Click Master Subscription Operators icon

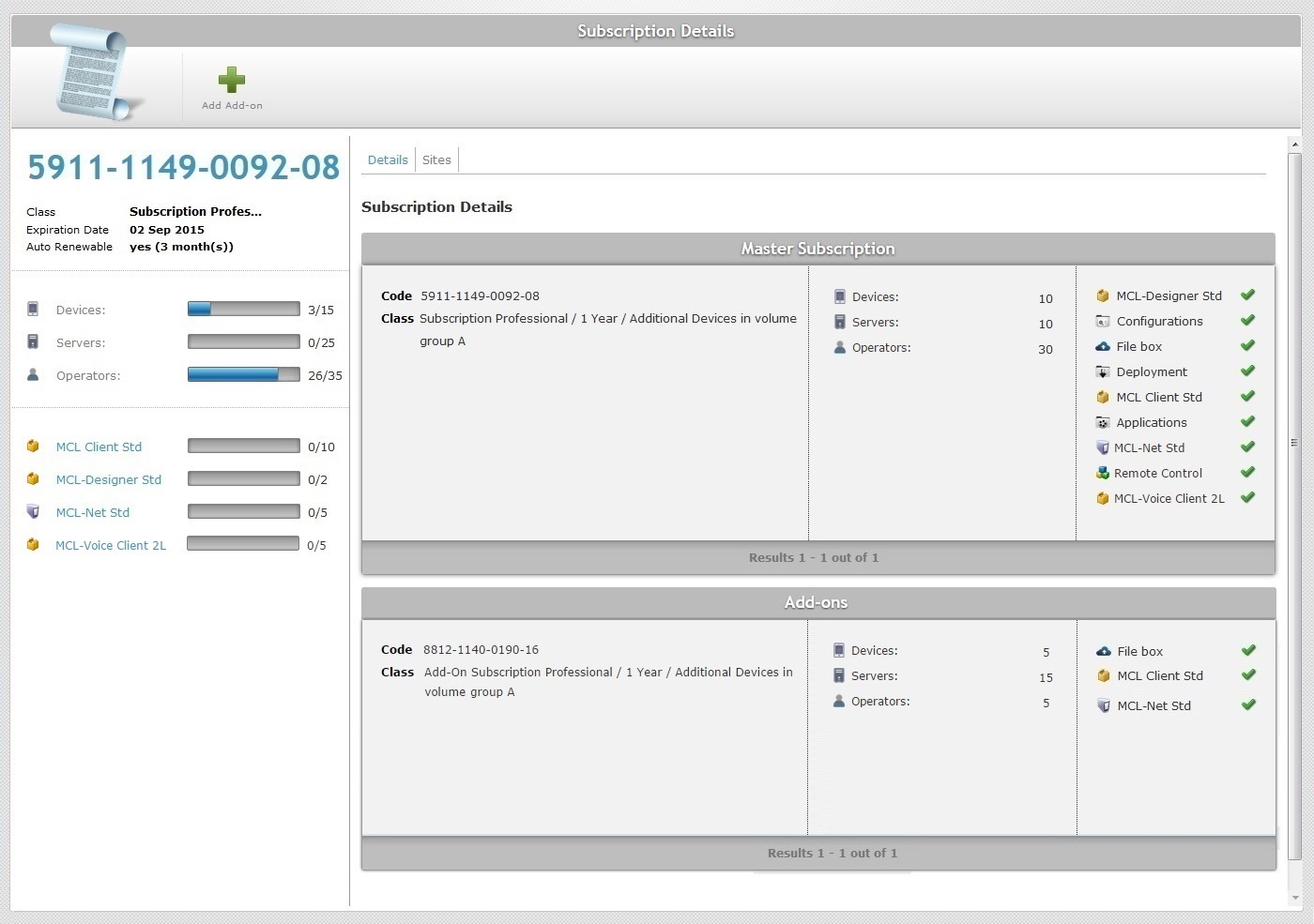839,347
